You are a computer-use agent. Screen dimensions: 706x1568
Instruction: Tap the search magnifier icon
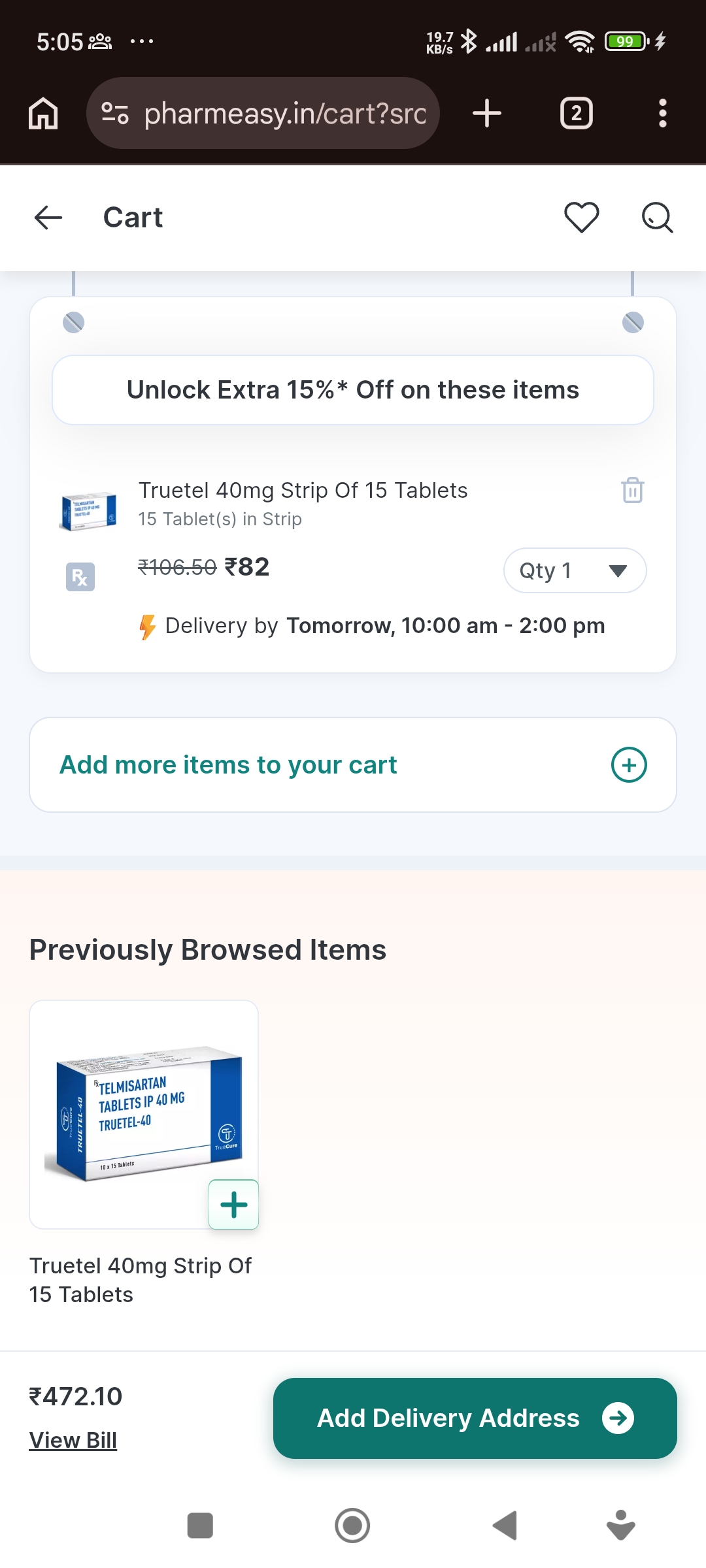pyautogui.click(x=657, y=218)
